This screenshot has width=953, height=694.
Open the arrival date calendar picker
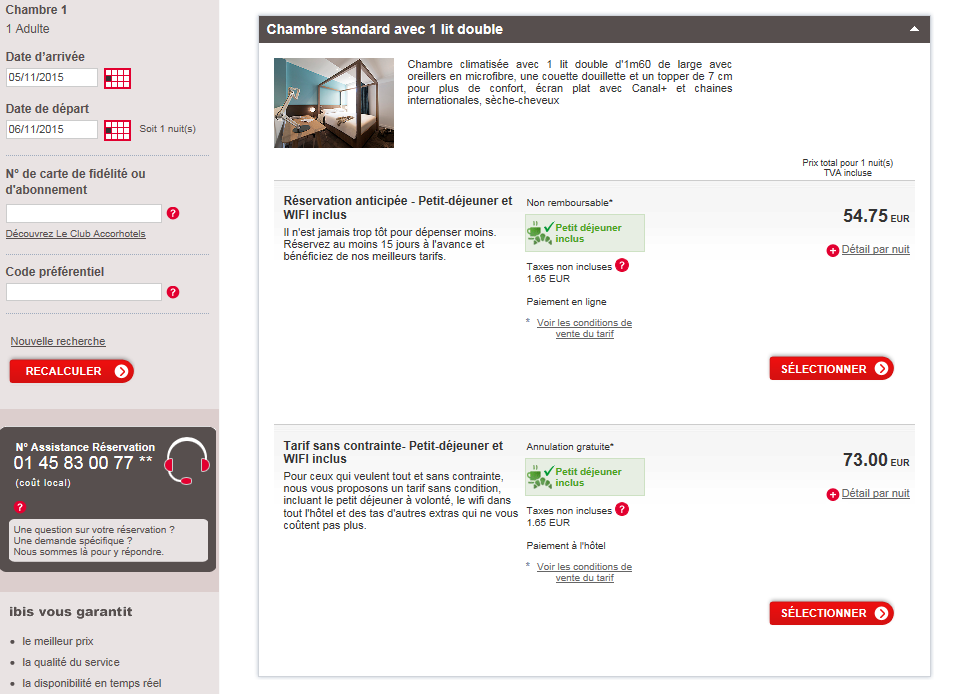click(117, 78)
